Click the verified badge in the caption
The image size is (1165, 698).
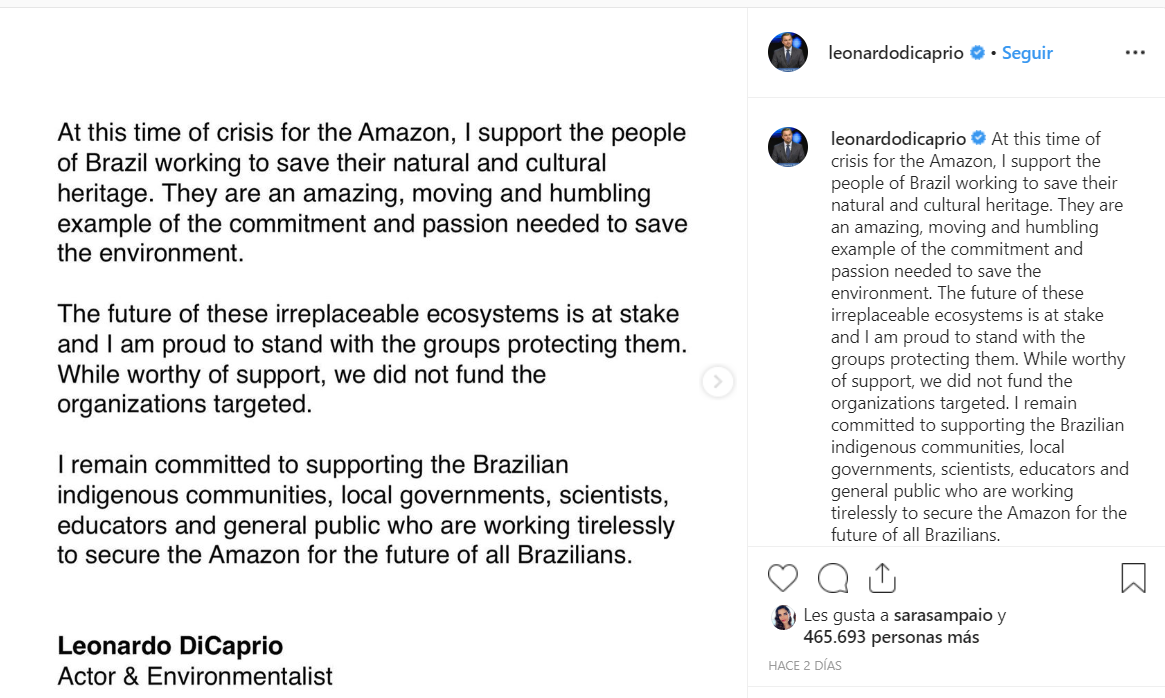[980, 139]
